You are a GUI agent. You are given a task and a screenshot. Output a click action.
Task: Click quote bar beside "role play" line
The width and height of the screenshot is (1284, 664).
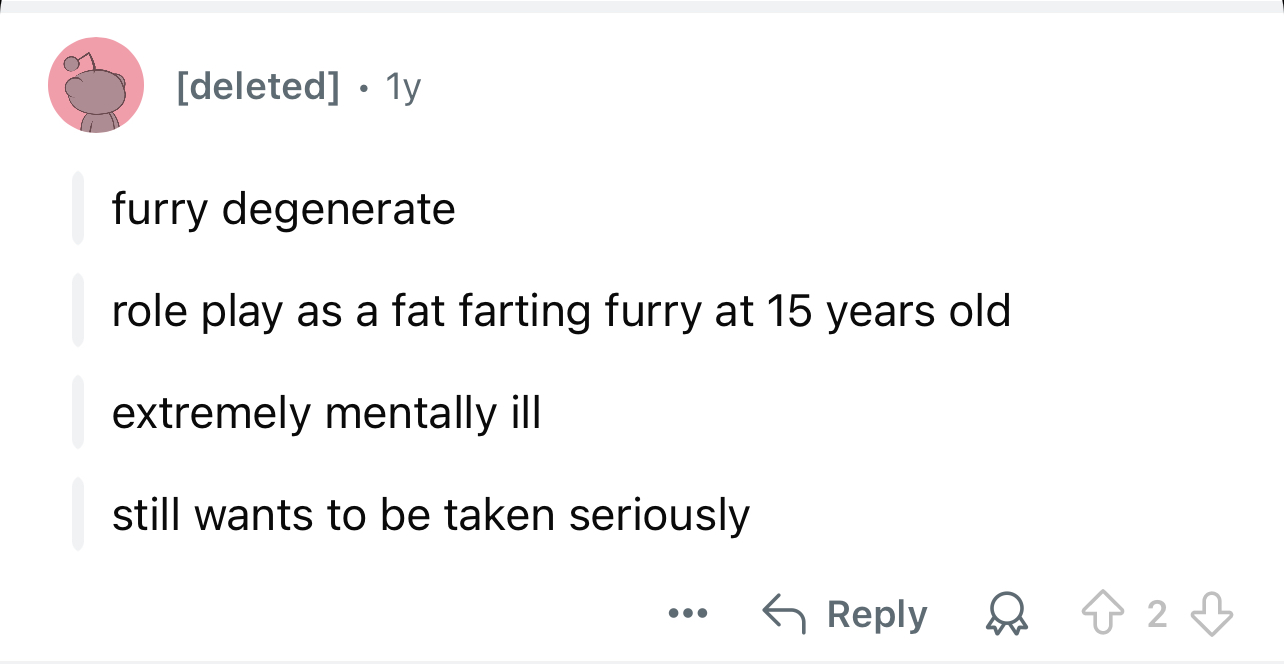click(x=78, y=311)
